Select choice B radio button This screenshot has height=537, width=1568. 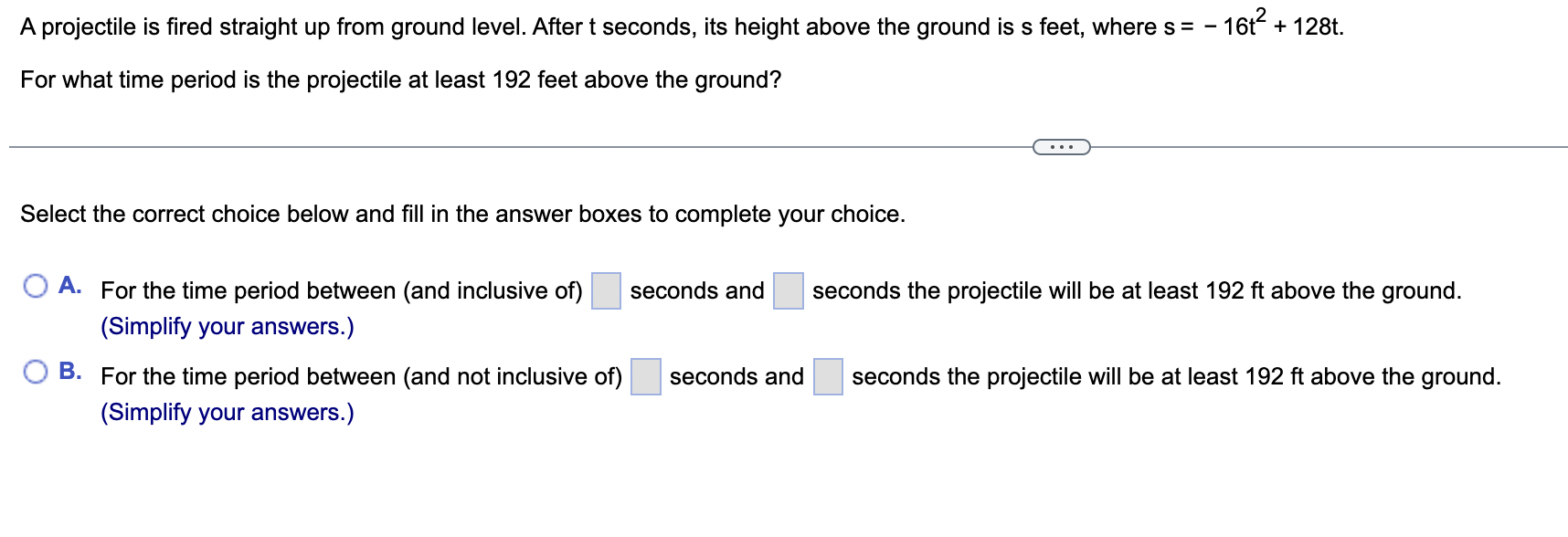(35, 371)
